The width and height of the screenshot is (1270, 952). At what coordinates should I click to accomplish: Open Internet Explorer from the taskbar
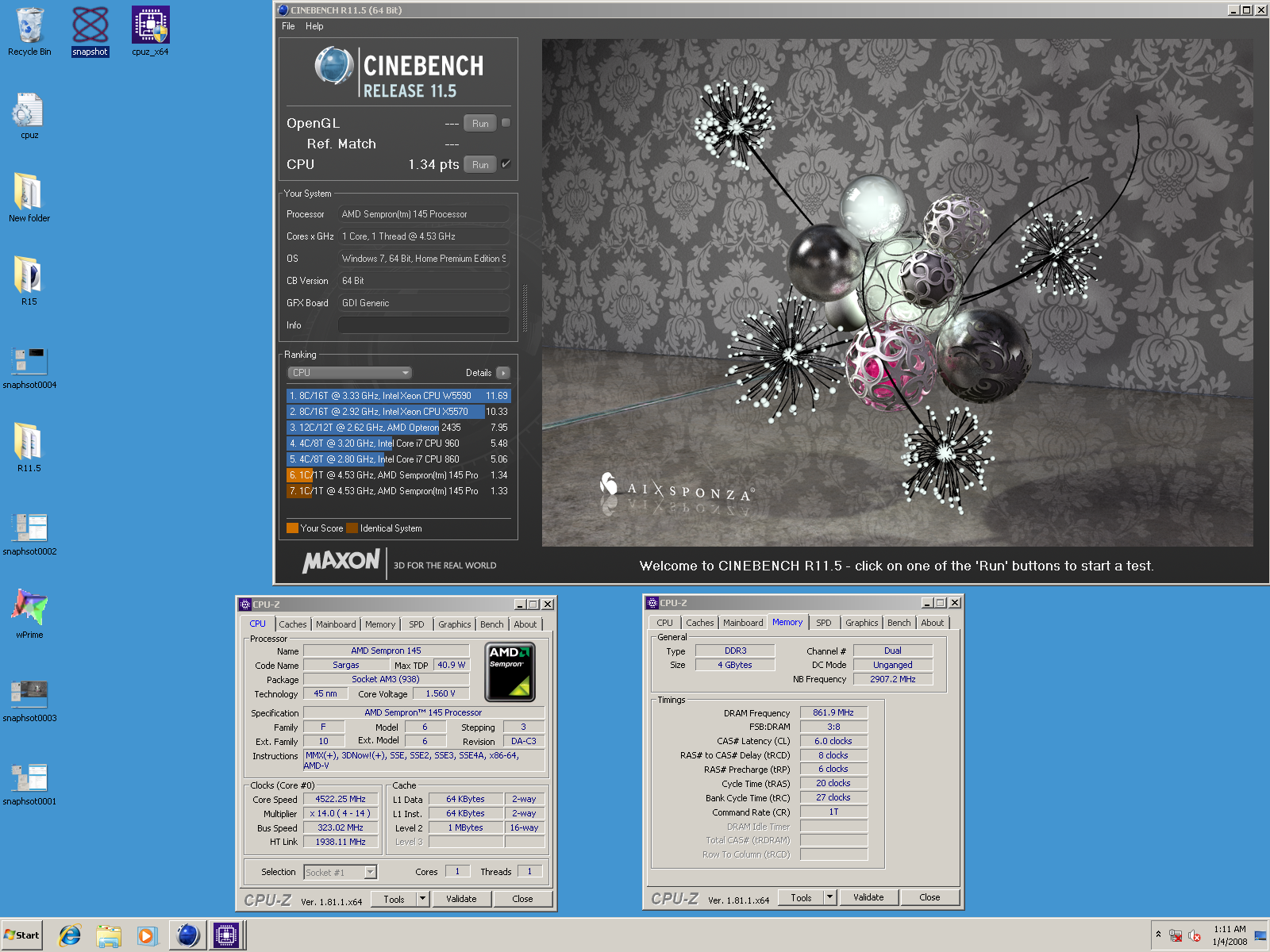[70, 935]
